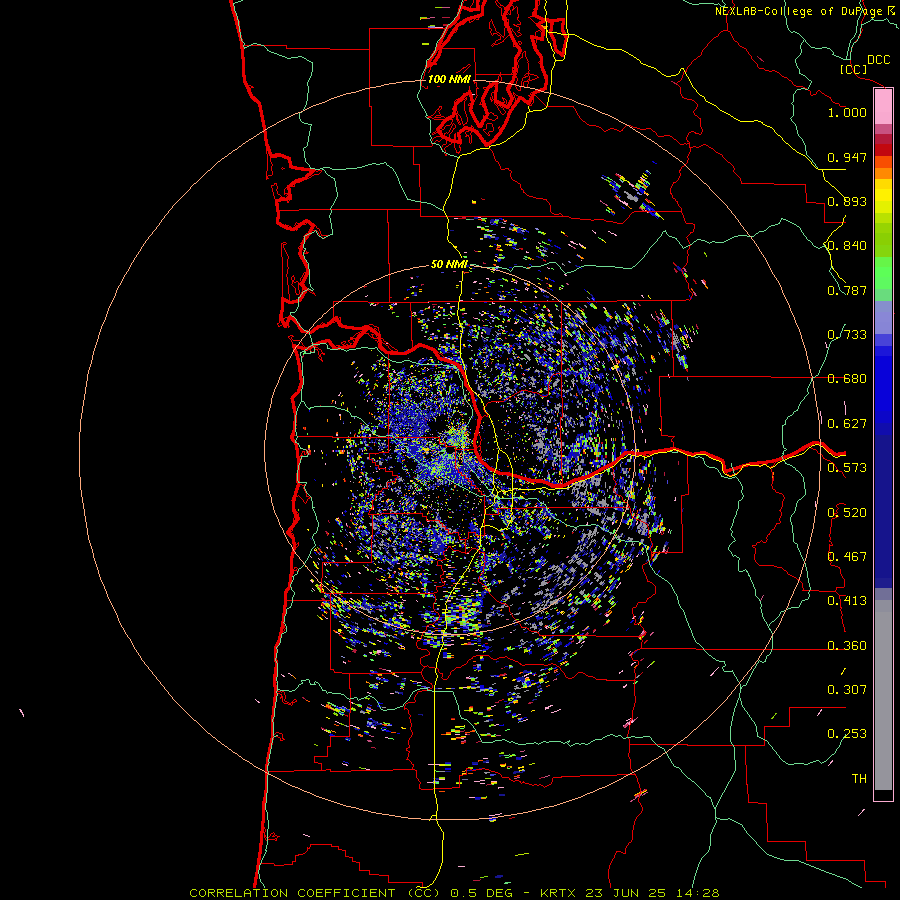The height and width of the screenshot is (900, 900).
Task: Click the DCC product label above legend
Action: [x=878, y=60]
